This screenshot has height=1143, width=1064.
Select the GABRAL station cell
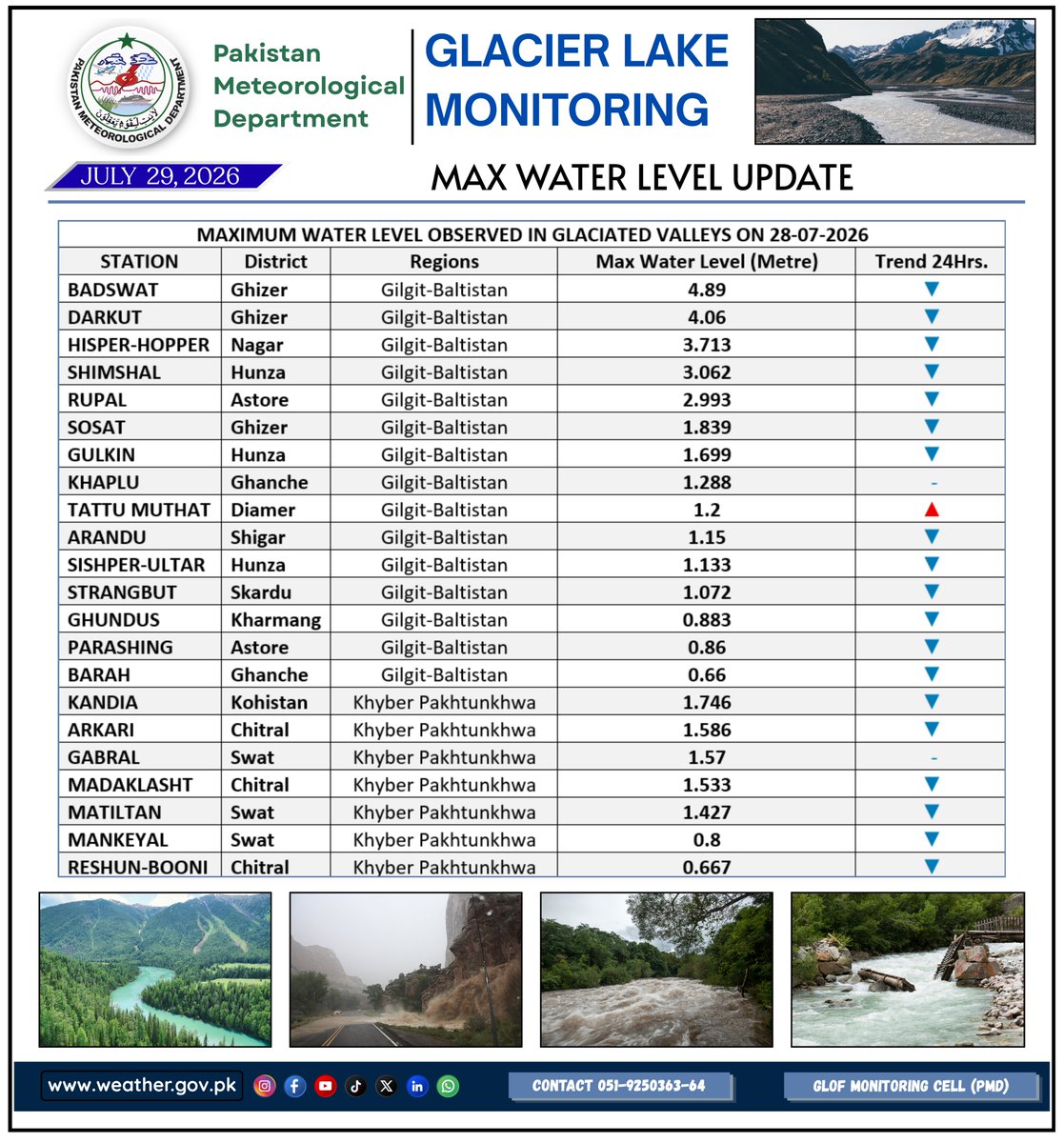(139, 757)
